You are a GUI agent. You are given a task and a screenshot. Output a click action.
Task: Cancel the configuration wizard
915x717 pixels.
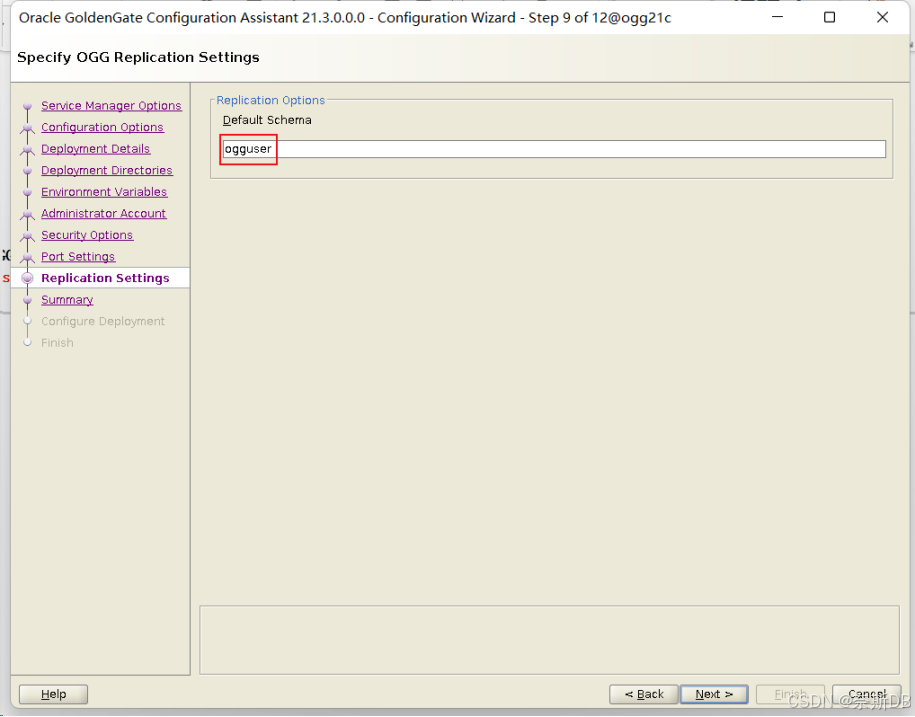(867, 694)
